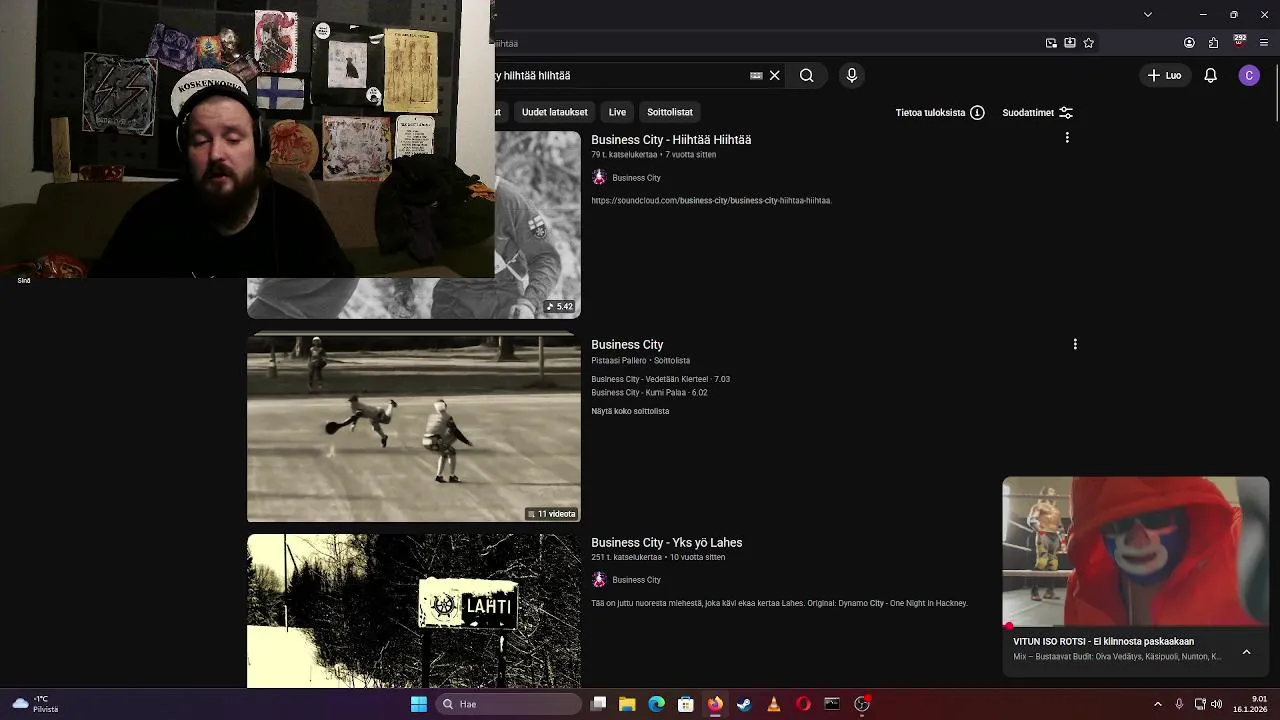Click Näytä koko soittolista link
1280x720 pixels.
point(630,411)
